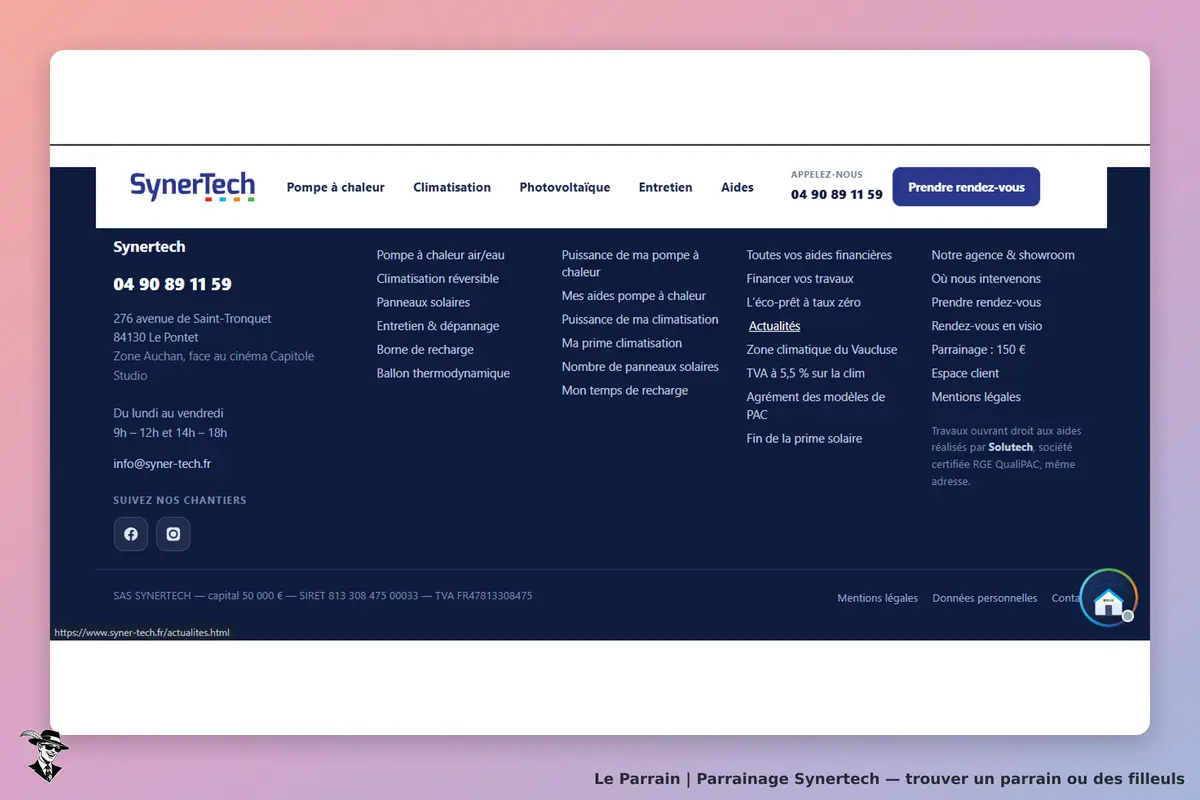Open Zone climatique du Vaucluse link
1200x800 pixels.
click(822, 350)
